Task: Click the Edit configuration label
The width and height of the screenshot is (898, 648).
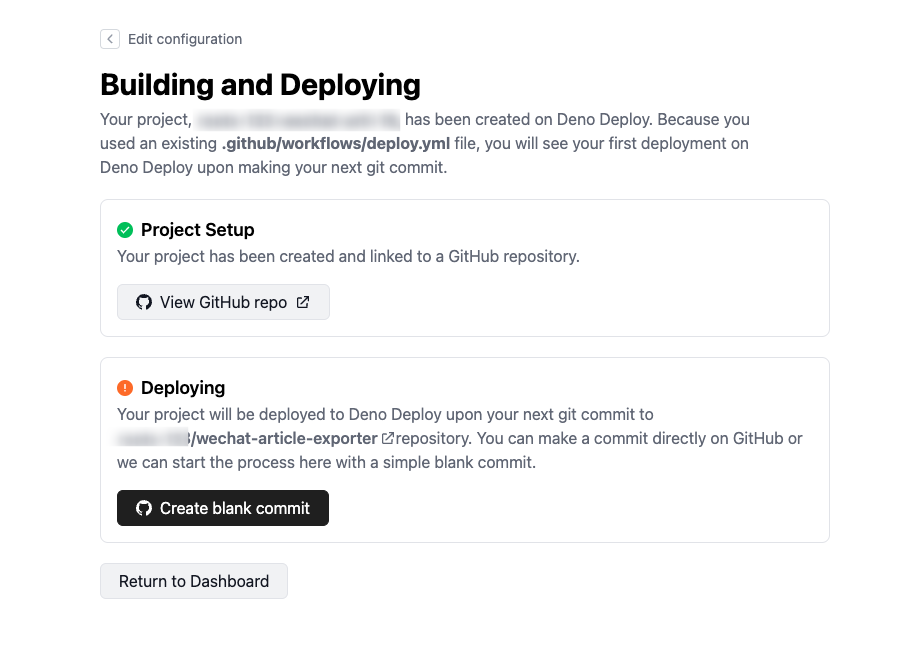Action: point(185,39)
